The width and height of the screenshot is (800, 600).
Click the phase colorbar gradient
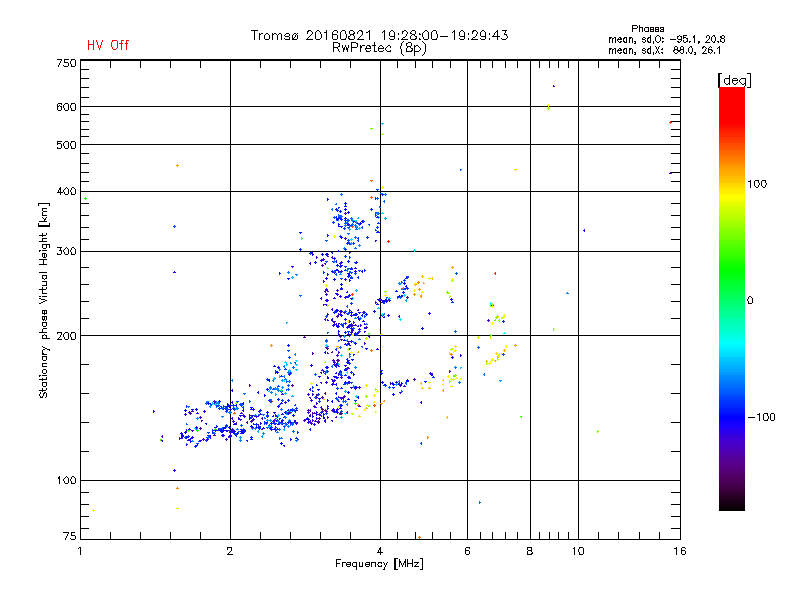(732, 298)
